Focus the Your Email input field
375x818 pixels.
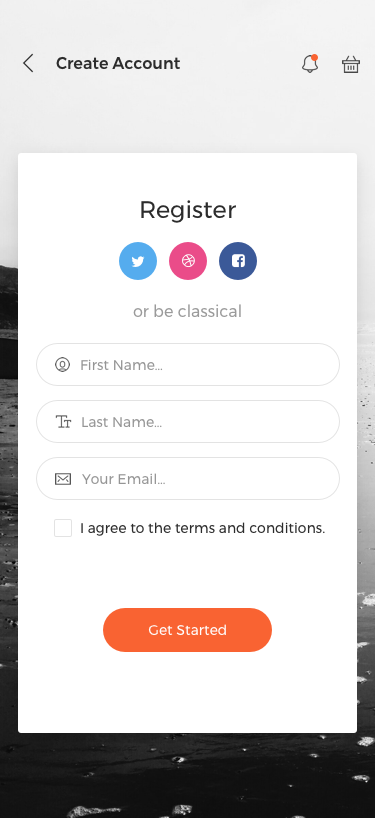tap(188, 479)
